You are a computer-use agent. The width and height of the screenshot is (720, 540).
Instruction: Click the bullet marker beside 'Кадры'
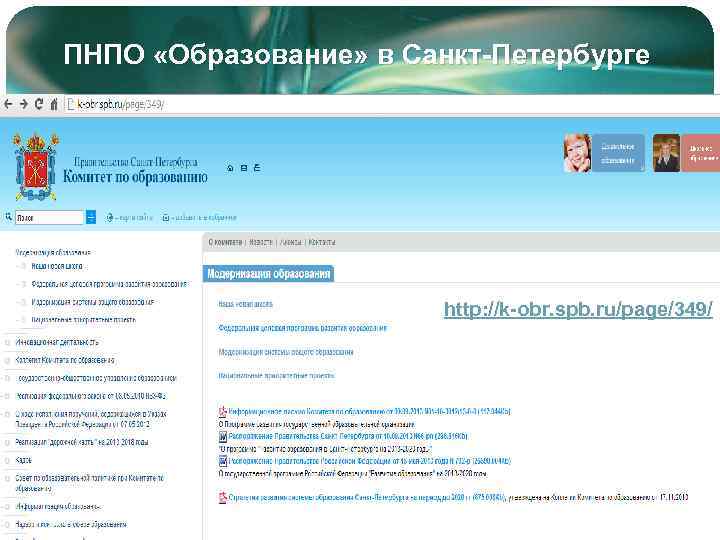pos(7,461)
